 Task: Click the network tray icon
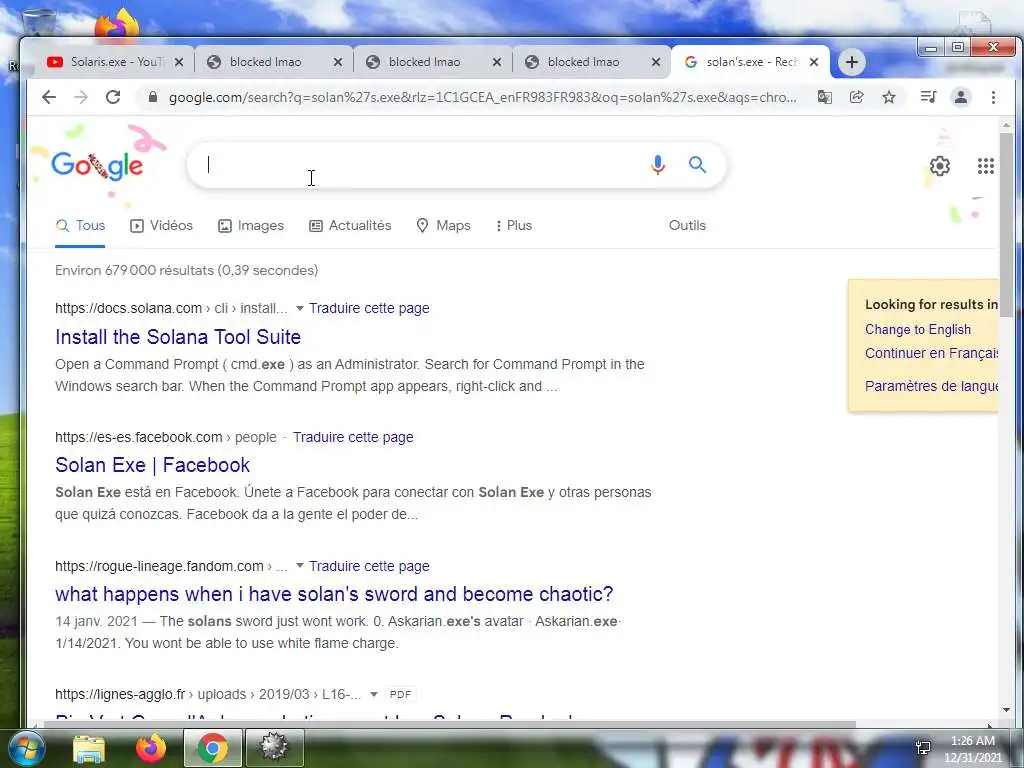(923, 748)
